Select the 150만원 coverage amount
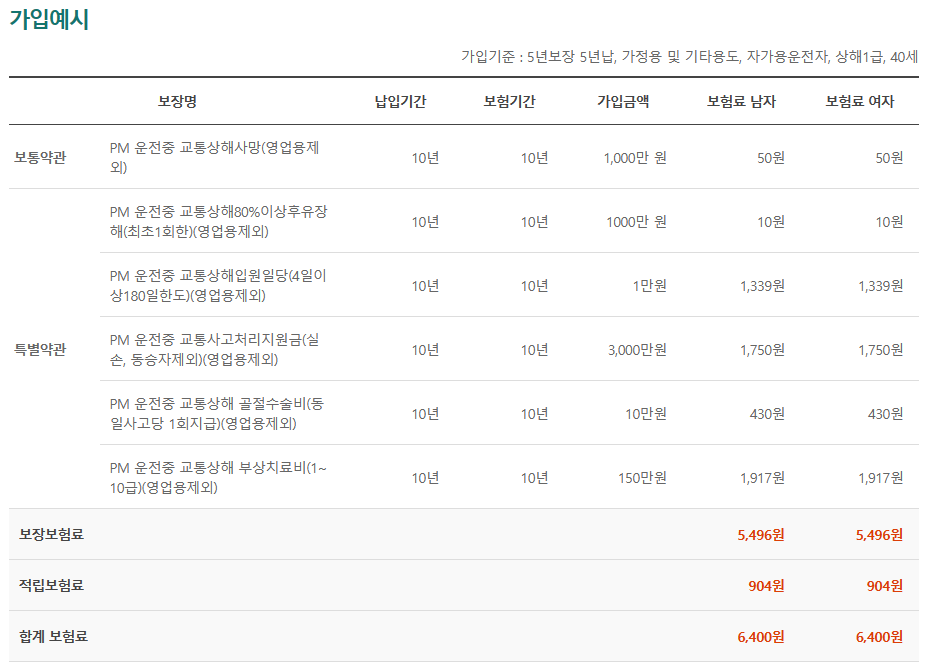The width and height of the screenshot is (928, 671). click(x=642, y=478)
